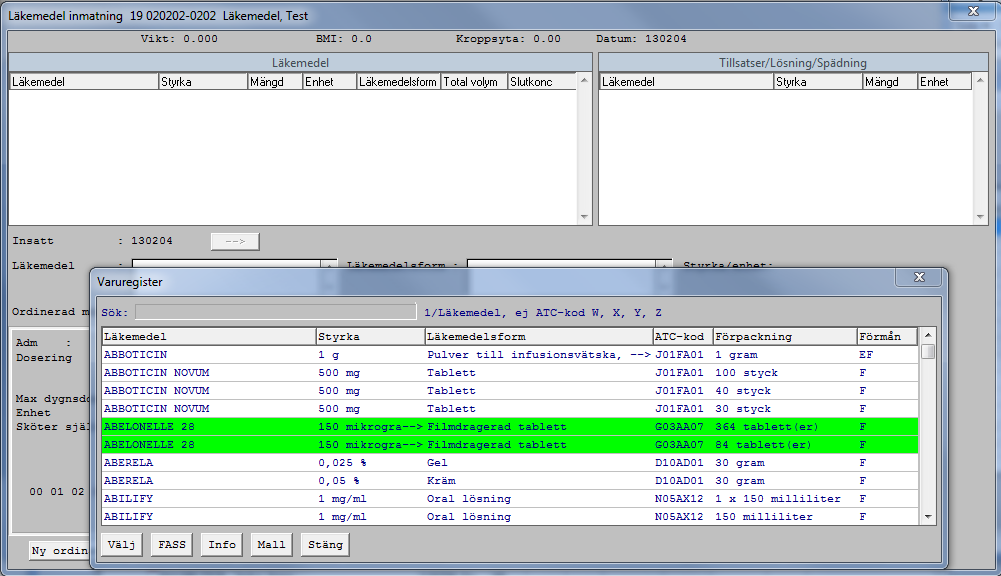Select ABELONELLE 28 with 84 tablett(er)
Screen dimensions: 1001x576
click(x=509, y=444)
